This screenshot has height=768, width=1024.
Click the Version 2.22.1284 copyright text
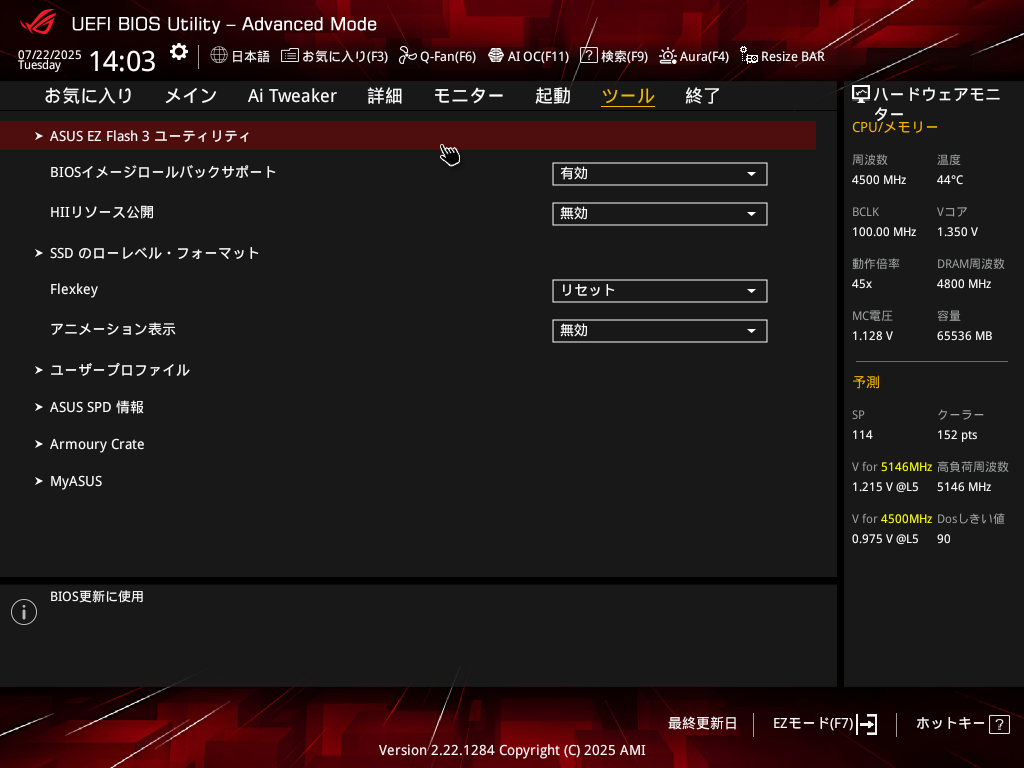tap(512, 750)
